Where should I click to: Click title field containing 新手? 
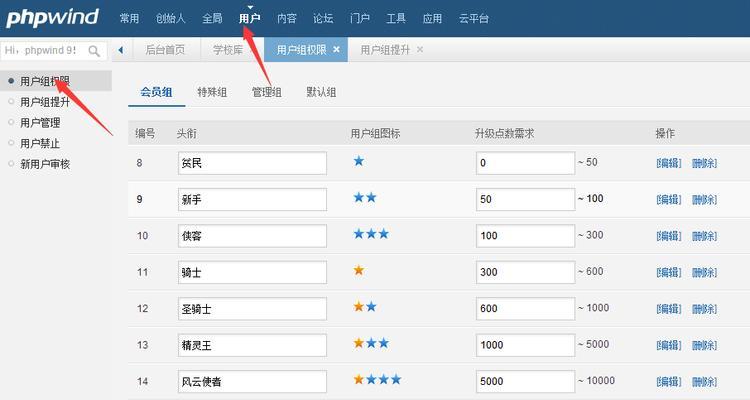253,200
